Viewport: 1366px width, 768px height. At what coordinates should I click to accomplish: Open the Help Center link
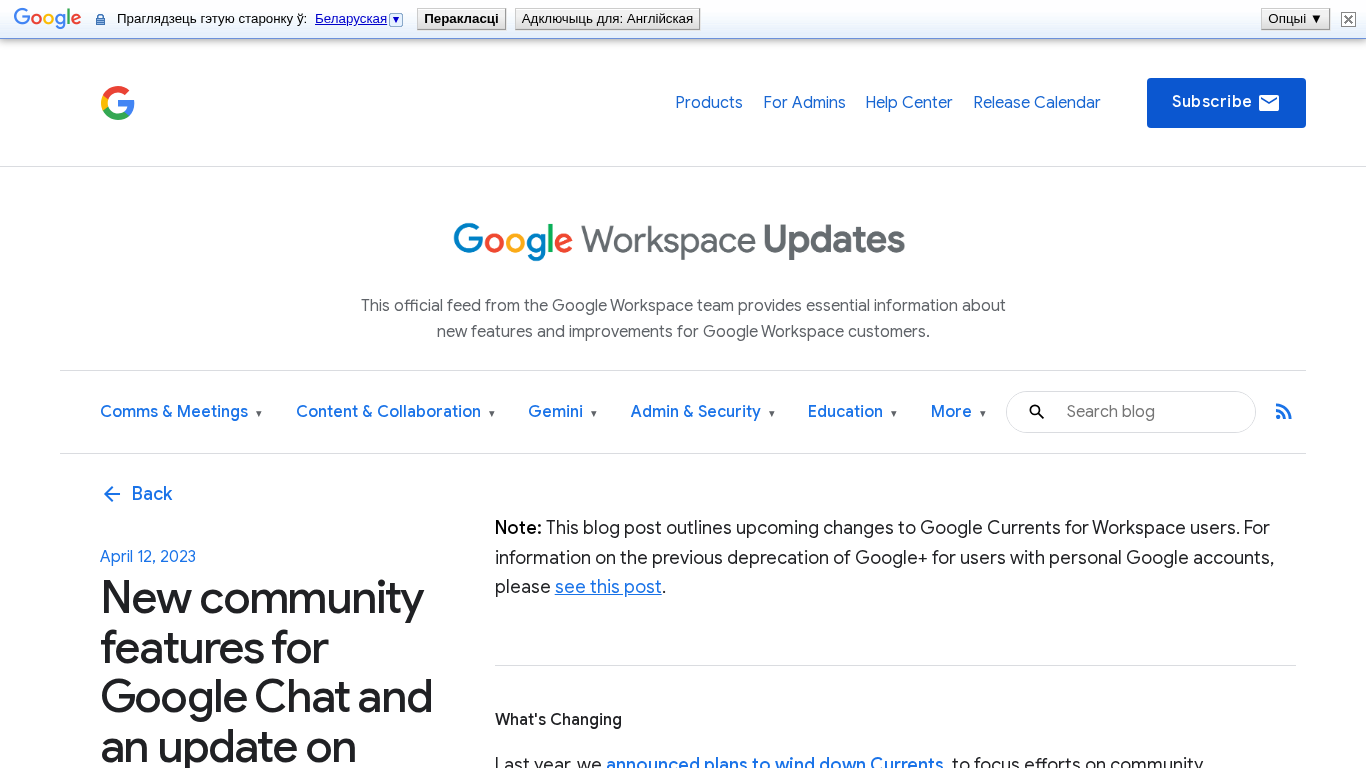[909, 103]
